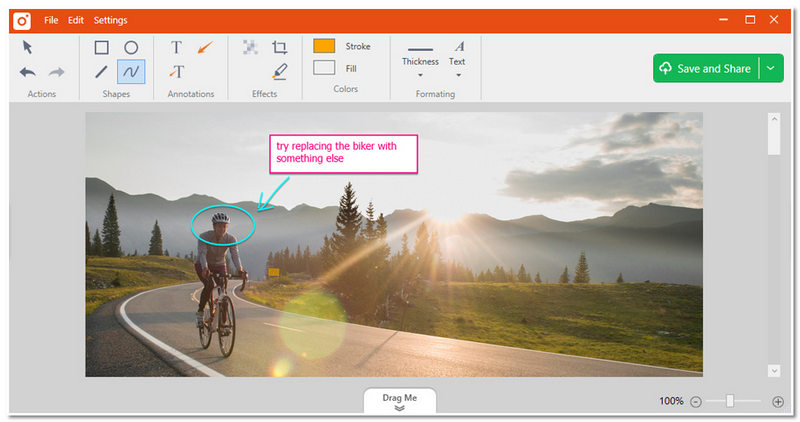Select the pointer selection tool
The image size is (800, 422).
(x=28, y=47)
